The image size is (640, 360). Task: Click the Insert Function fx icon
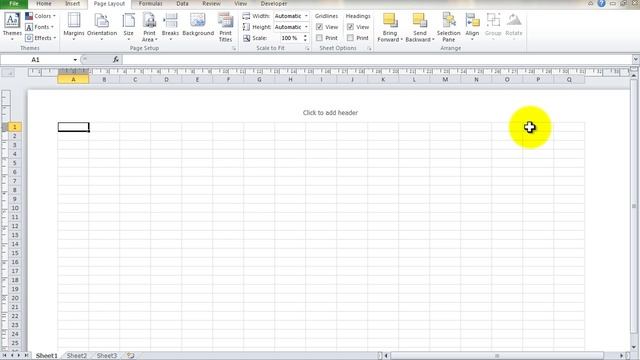[x=116, y=60]
